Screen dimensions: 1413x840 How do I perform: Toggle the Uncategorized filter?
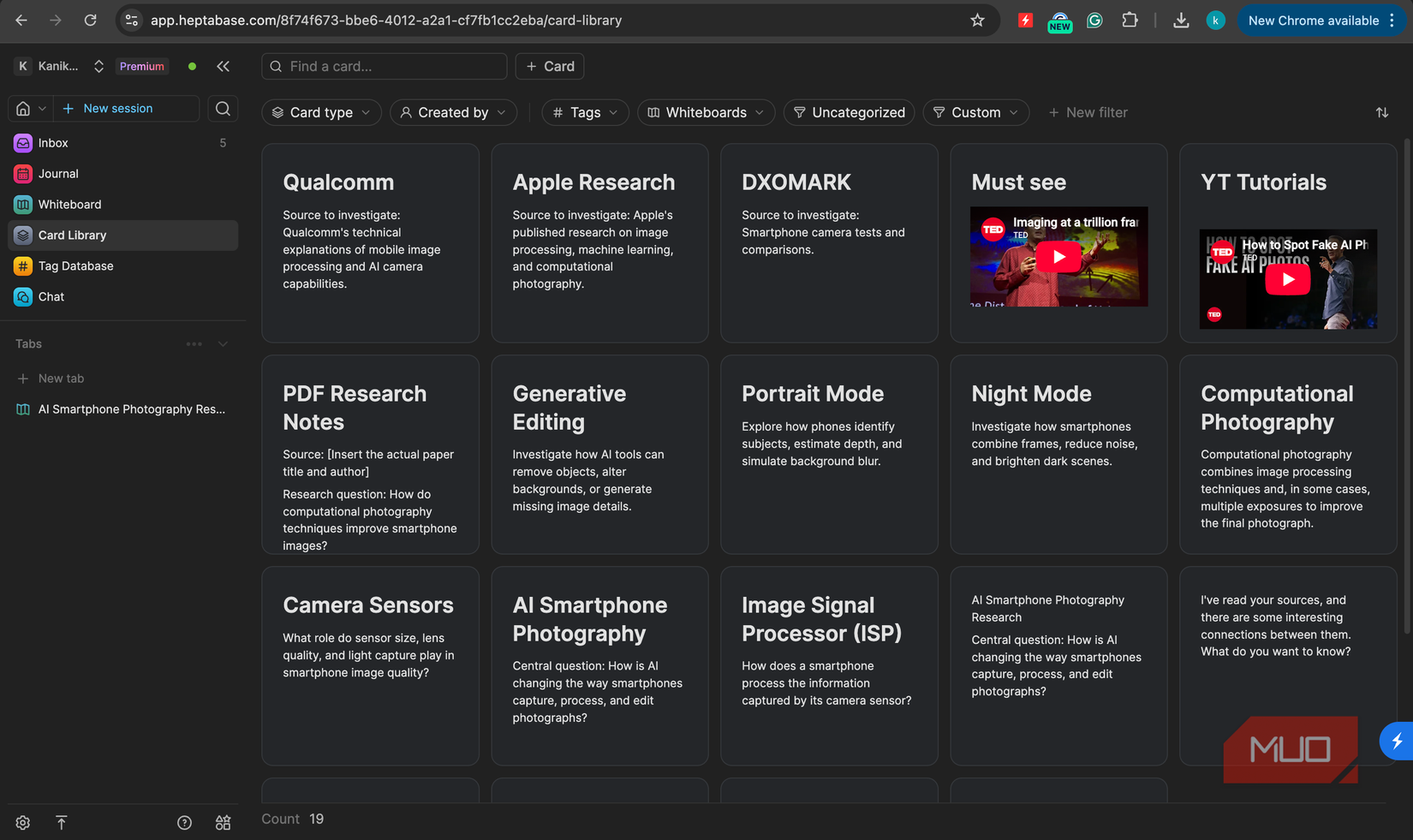point(849,112)
